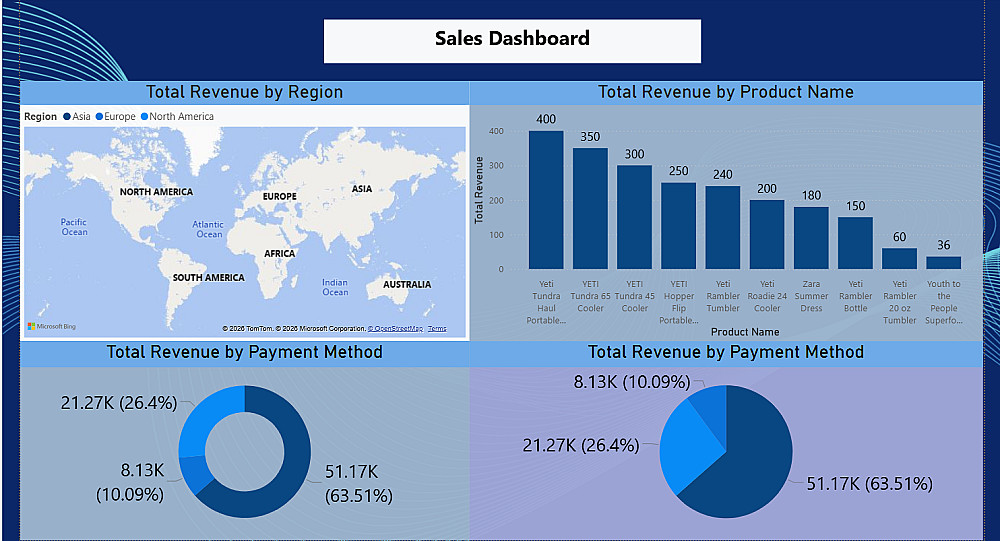1000x541 pixels.
Task: Click the donut chart's 21.27K (26.4%) label
Action: coord(119,403)
